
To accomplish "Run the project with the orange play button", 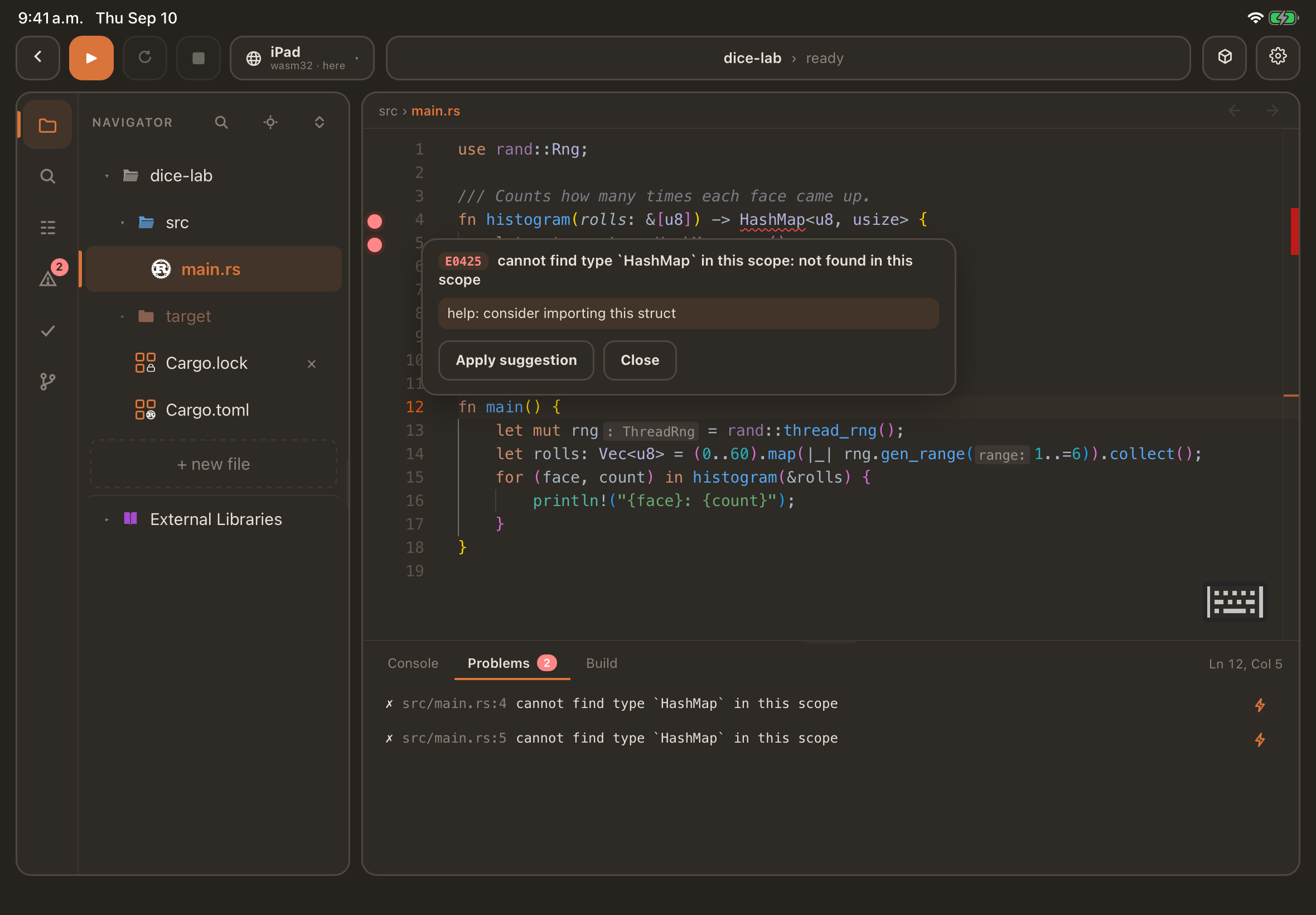I will click(x=91, y=58).
